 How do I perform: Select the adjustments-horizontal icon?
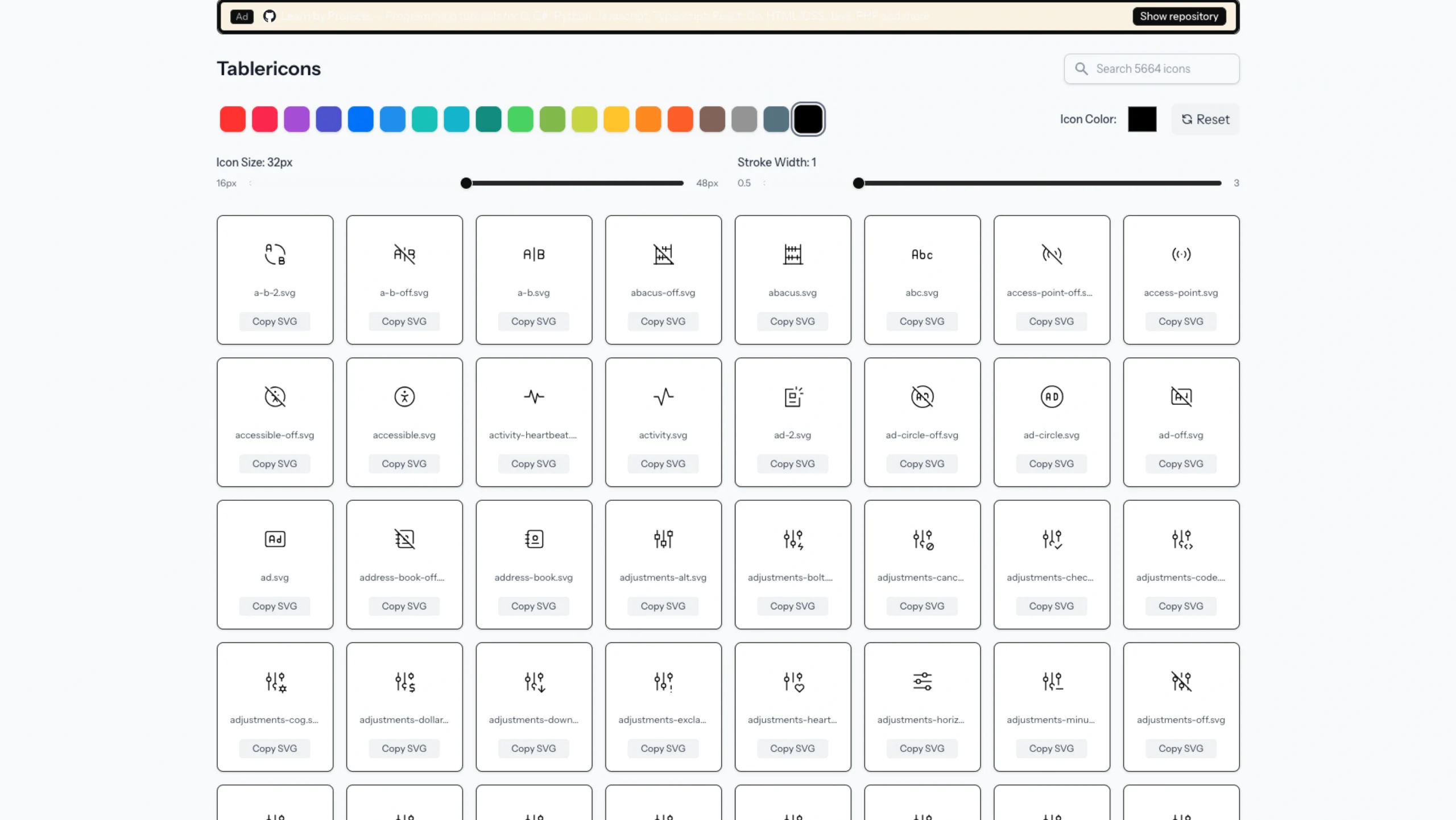coord(921,681)
